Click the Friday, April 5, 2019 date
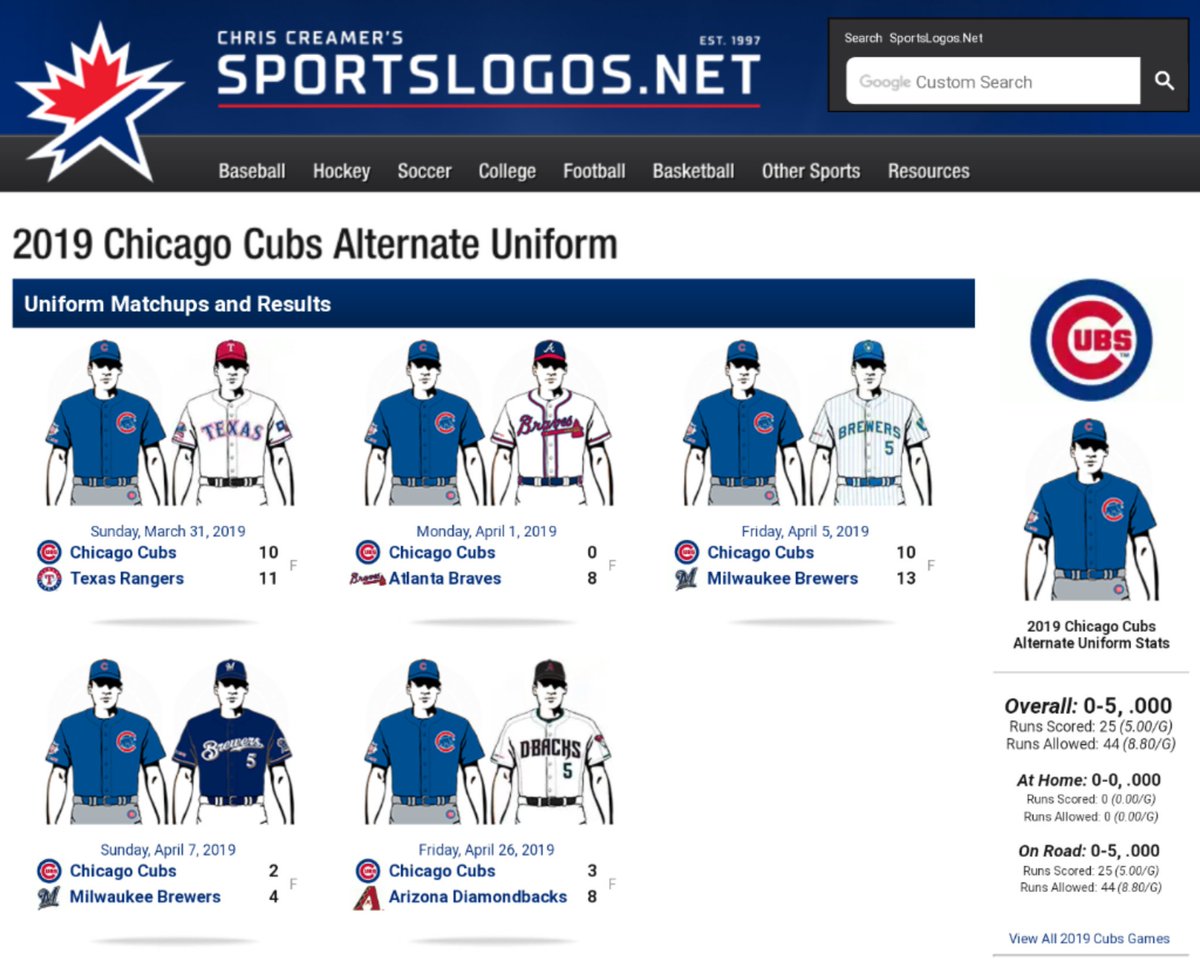 [805, 531]
